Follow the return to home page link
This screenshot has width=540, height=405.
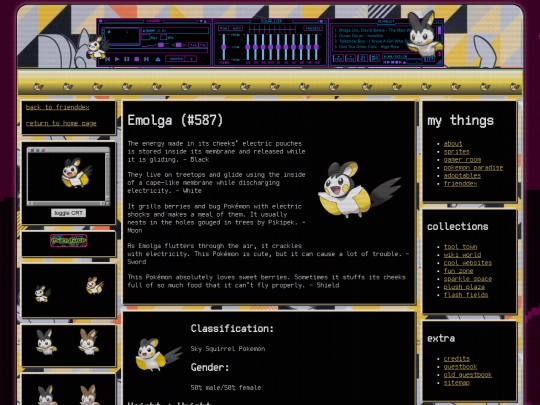61,123
